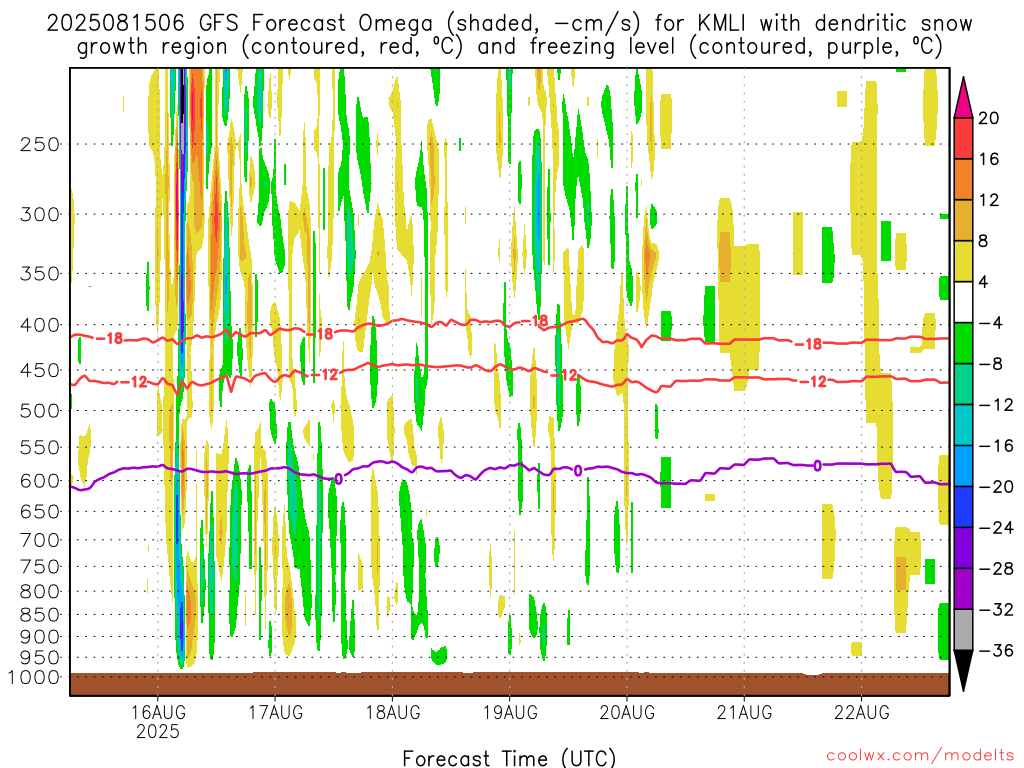Click the positive 8 value on the colorbar scale
The height and width of the screenshot is (768, 1024).
pyautogui.click(x=984, y=241)
